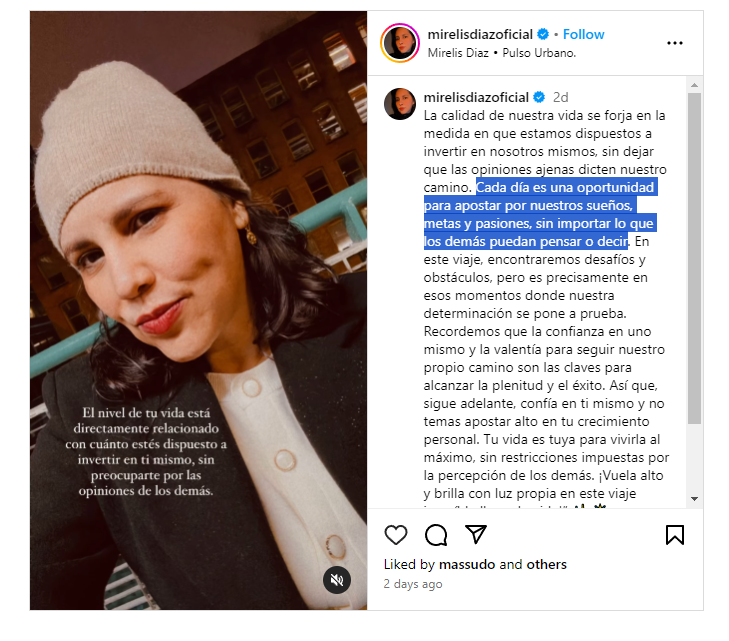Viewport: 729px width, 641px height.
Task: Open comments using the speech bubble icon
Action: [436, 535]
